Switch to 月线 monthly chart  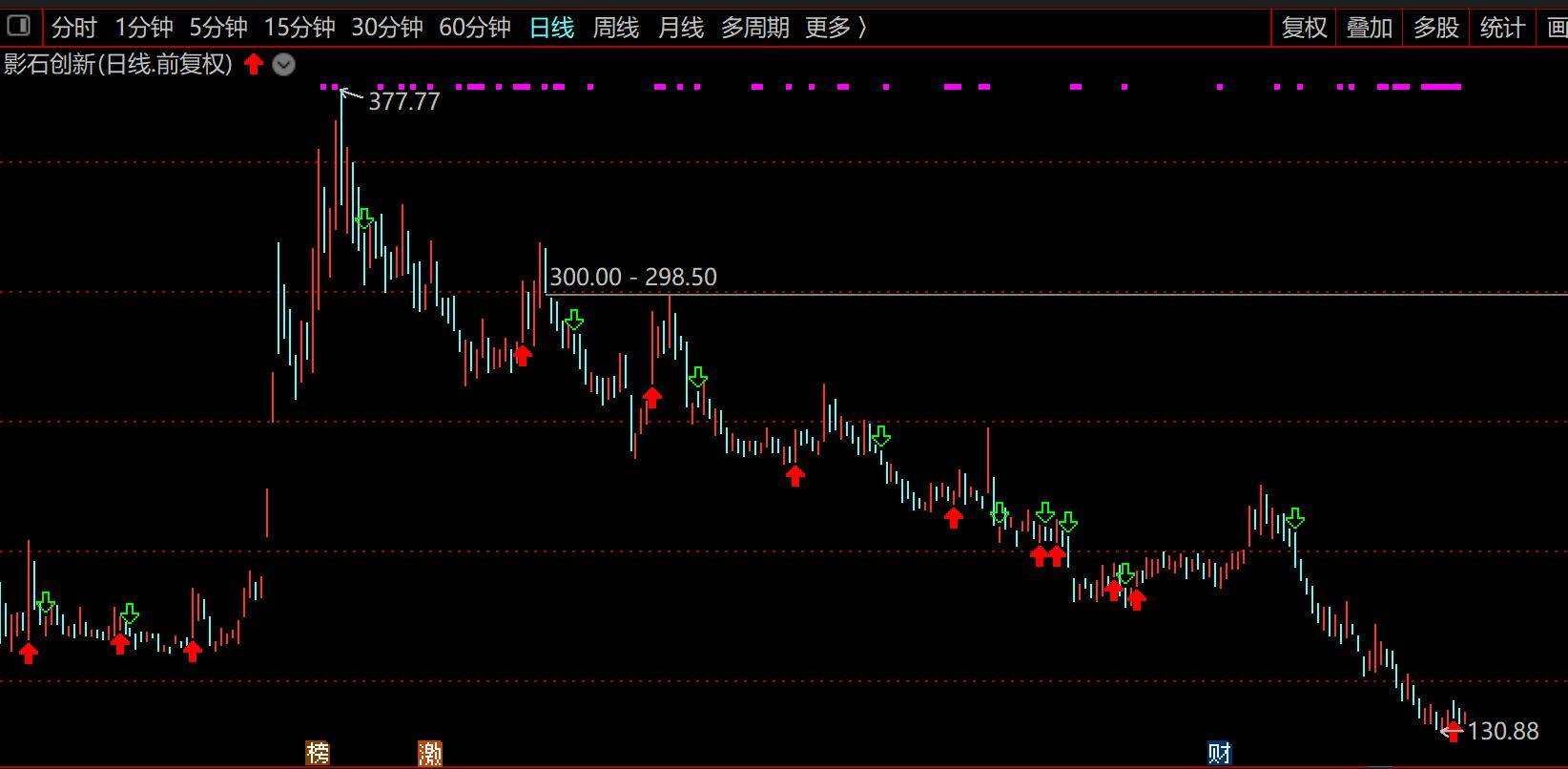[x=680, y=28]
